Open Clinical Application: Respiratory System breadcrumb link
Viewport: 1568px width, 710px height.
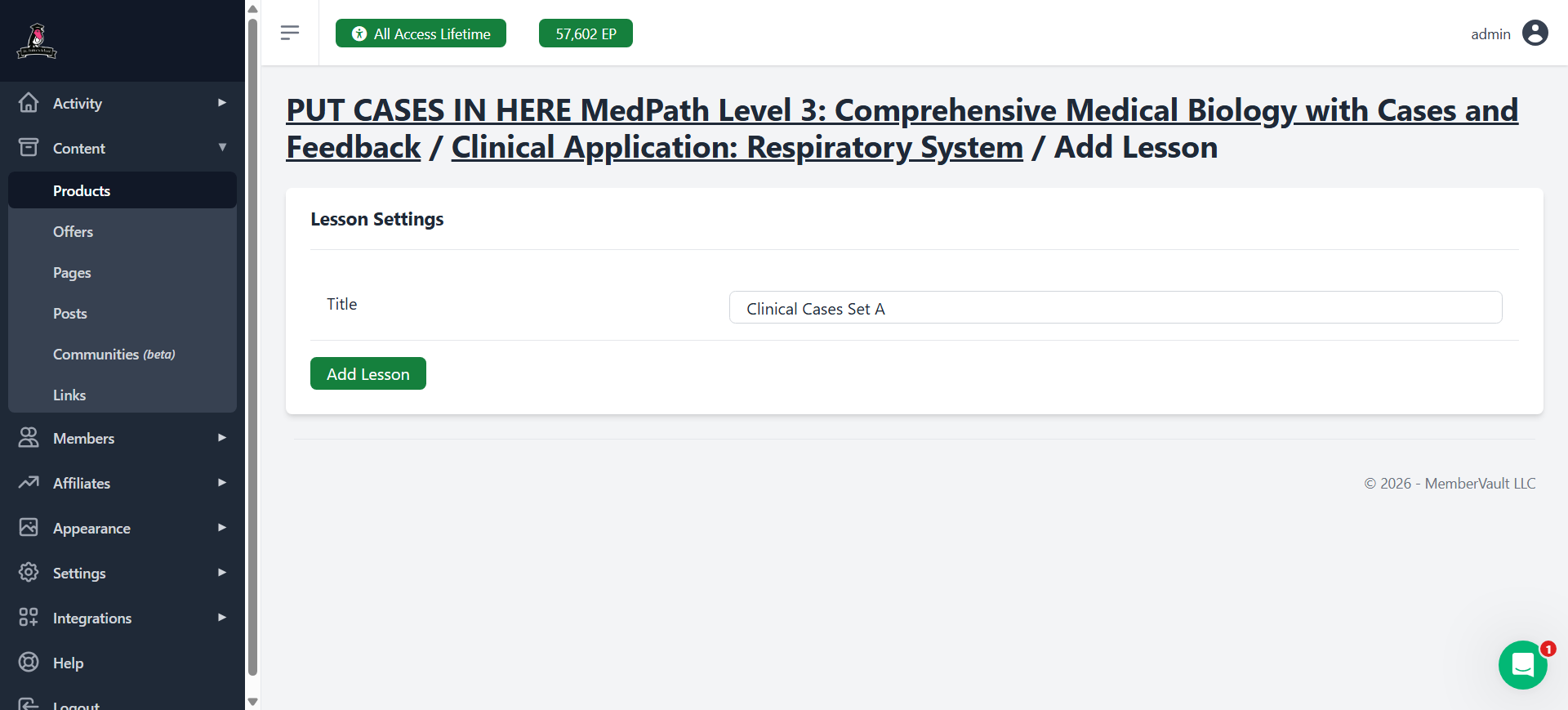click(737, 148)
